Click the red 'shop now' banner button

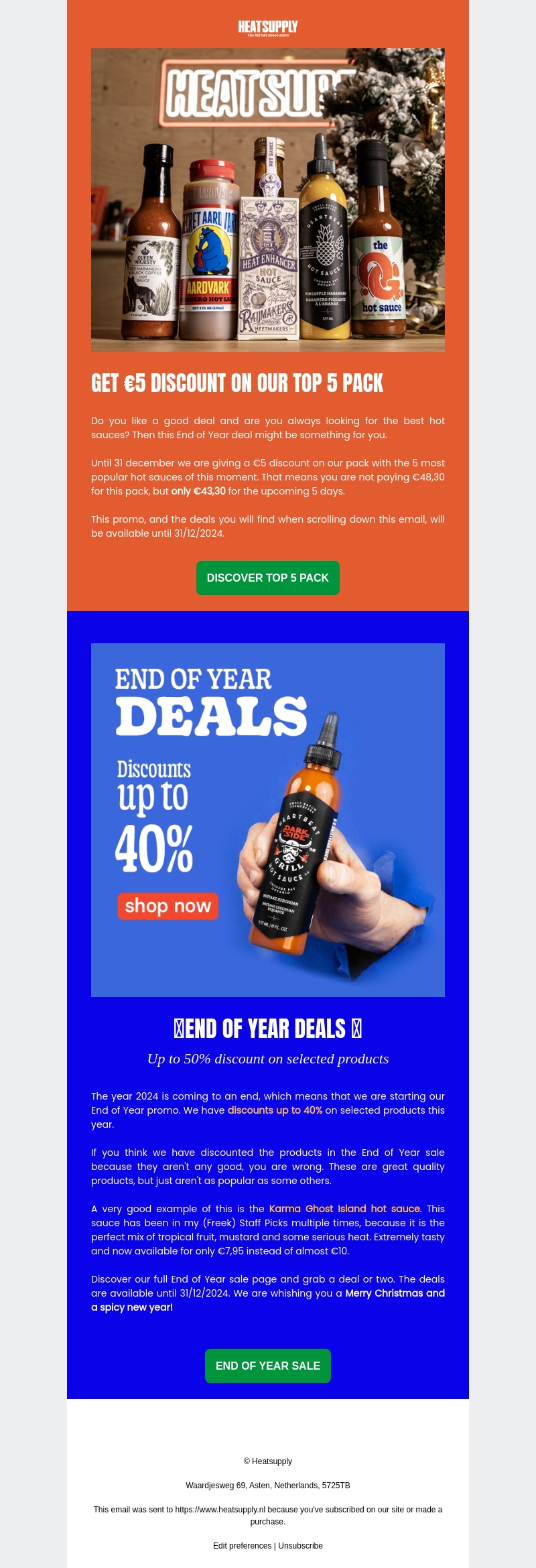pos(168,906)
